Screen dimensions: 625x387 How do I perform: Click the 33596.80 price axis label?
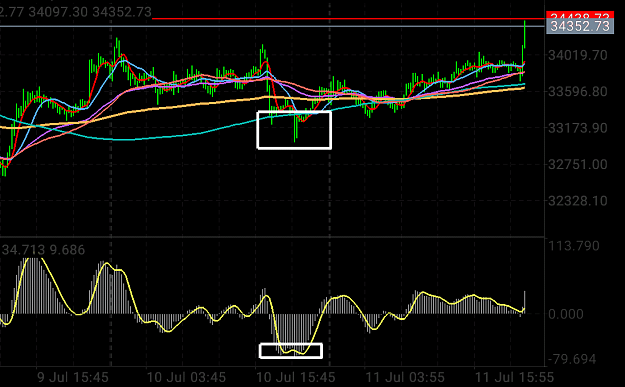tap(578, 92)
